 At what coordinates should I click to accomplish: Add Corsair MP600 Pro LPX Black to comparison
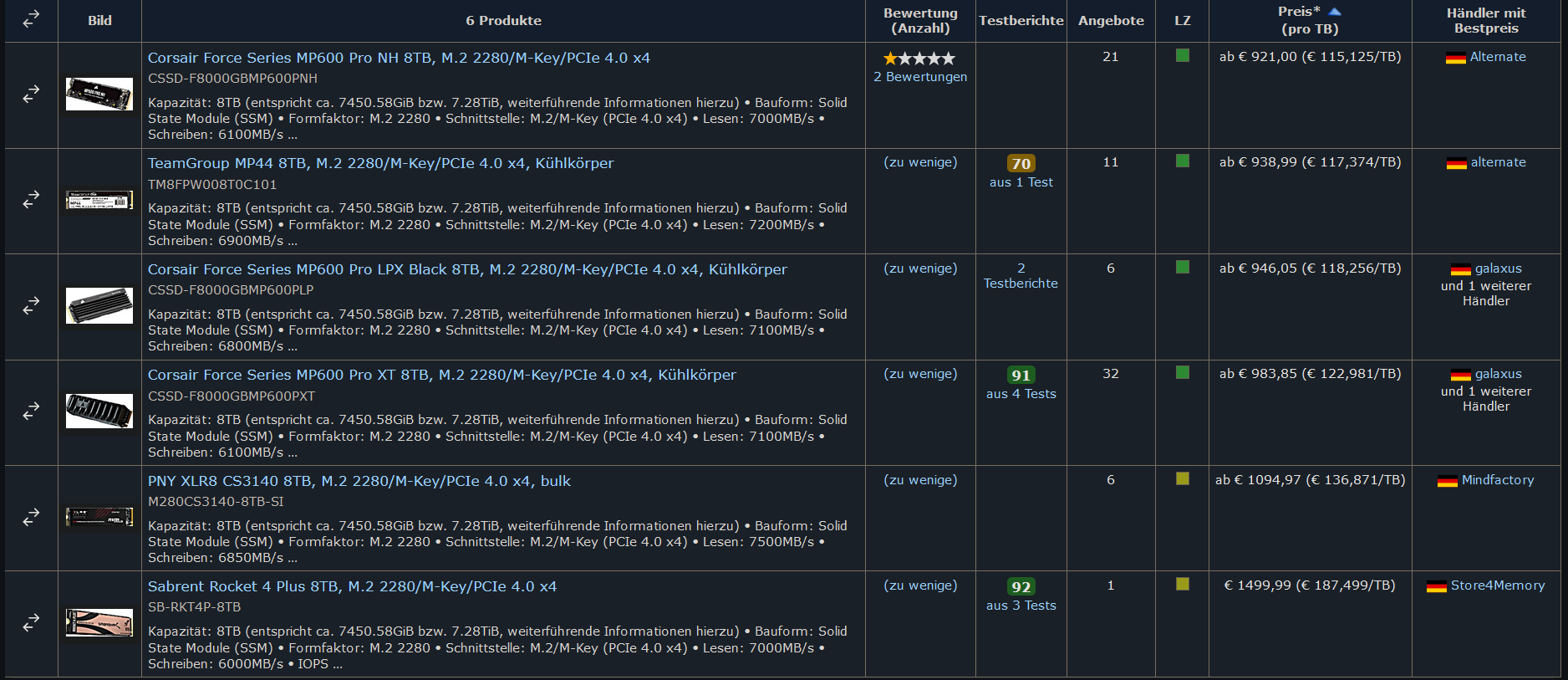[31, 306]
